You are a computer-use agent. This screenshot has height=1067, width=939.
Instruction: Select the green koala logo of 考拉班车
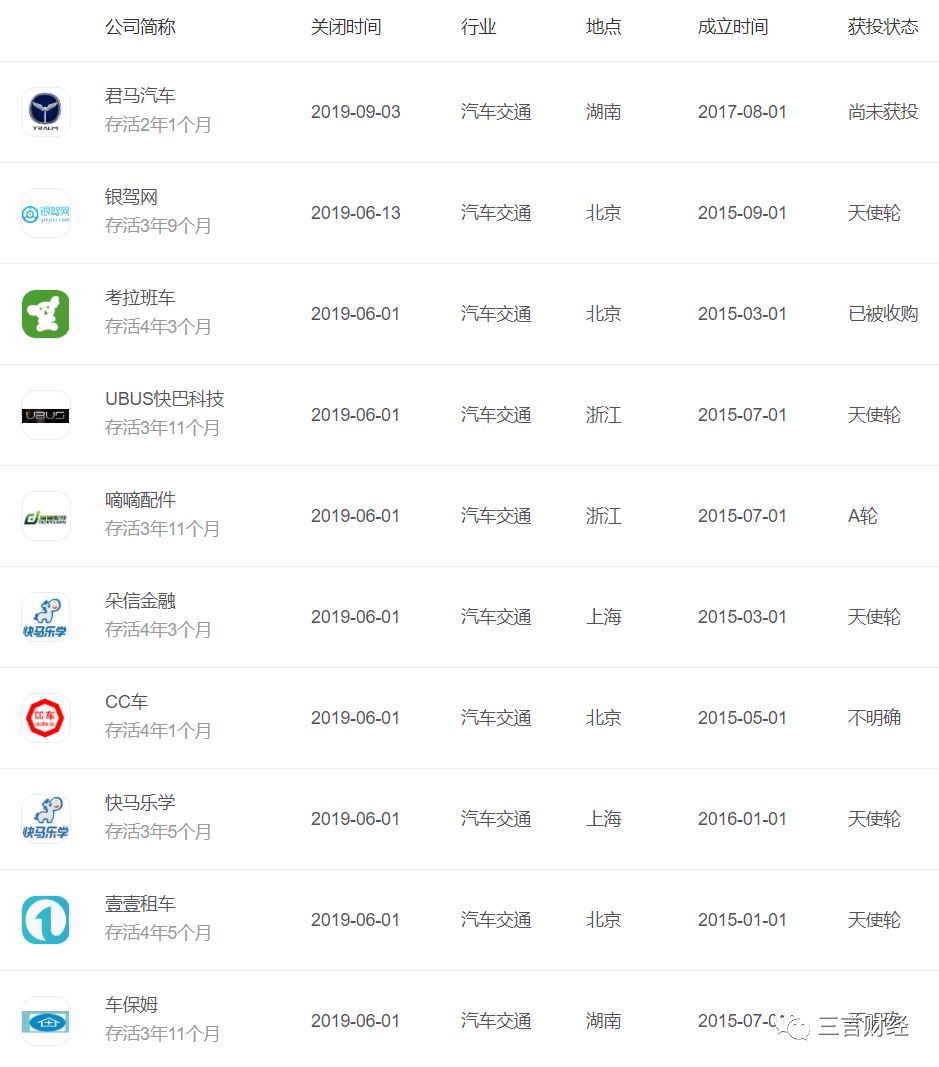click(46, 314)
